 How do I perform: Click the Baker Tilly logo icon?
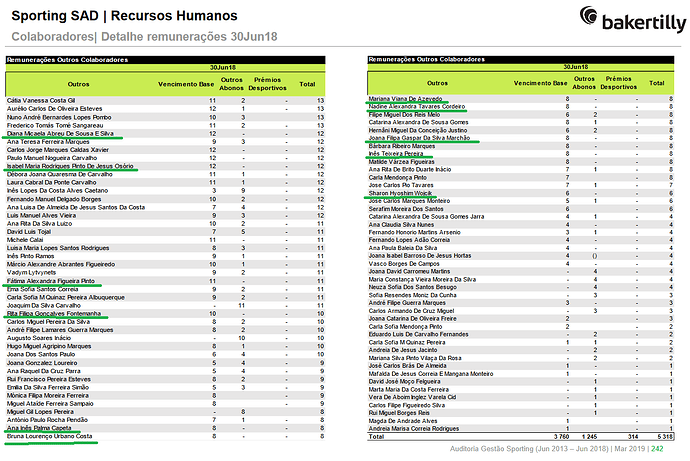point(588,16)
